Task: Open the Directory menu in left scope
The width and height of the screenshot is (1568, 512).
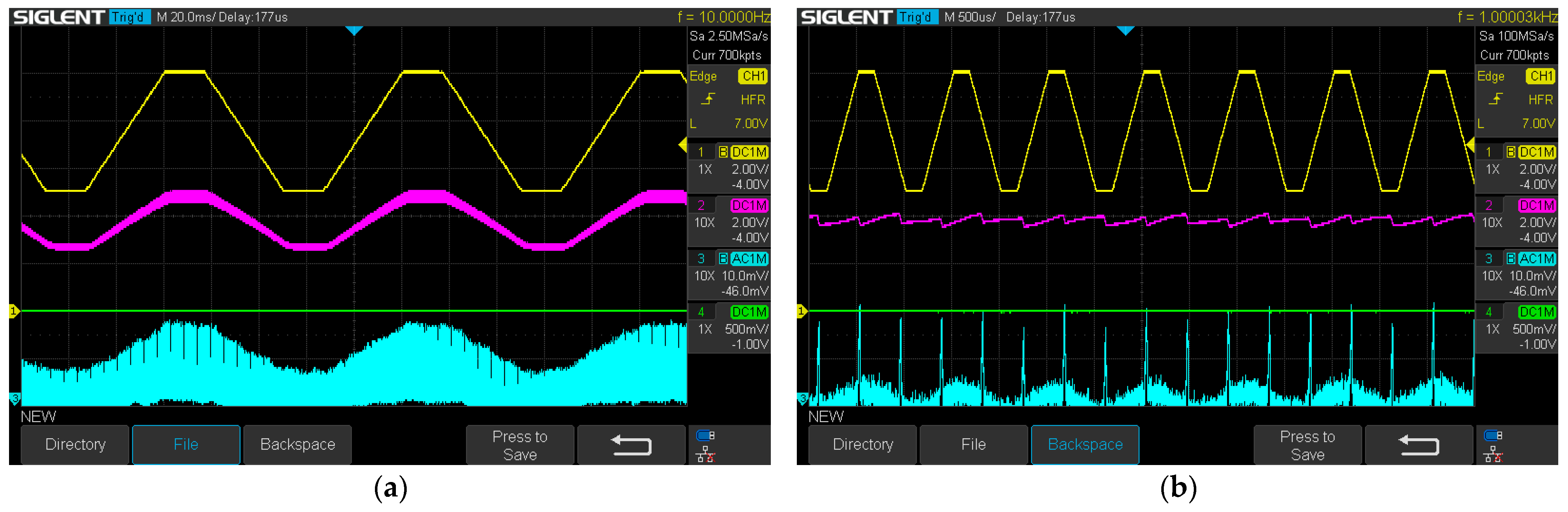Action: pos(75,445)
